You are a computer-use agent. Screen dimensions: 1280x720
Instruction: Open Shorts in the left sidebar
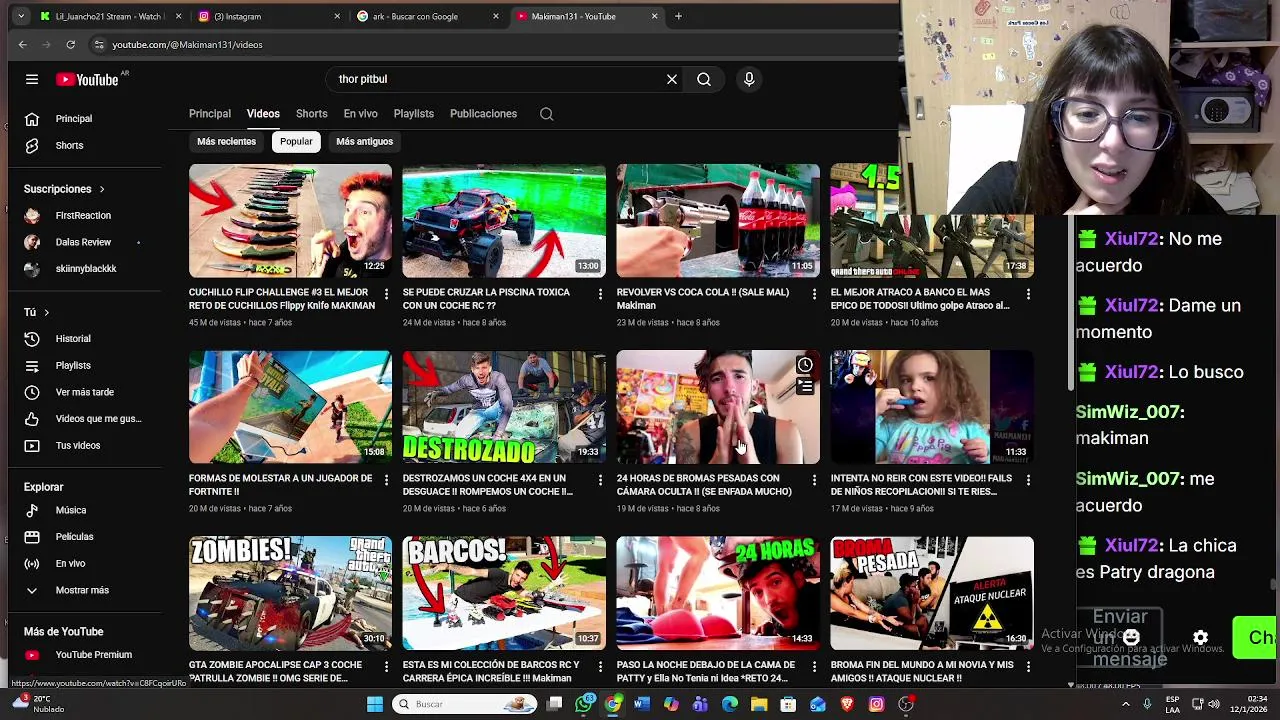tap(84, 145)
